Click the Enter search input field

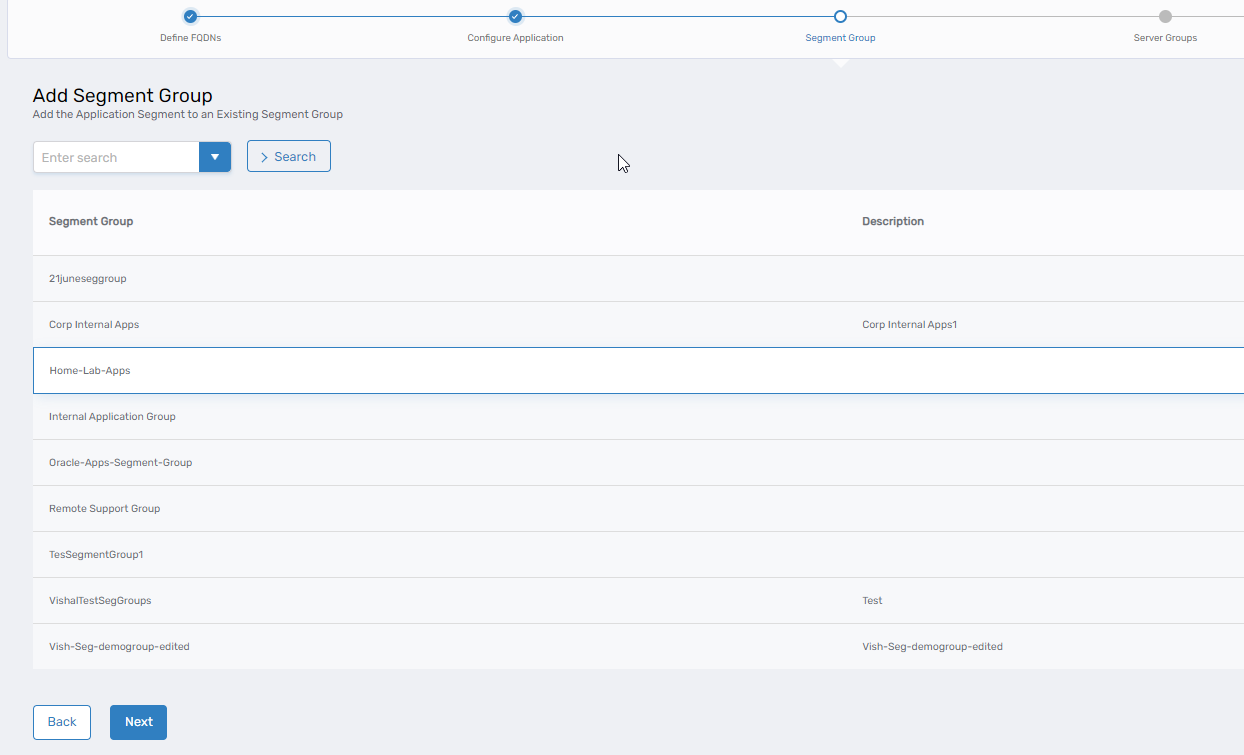point(116,157)
